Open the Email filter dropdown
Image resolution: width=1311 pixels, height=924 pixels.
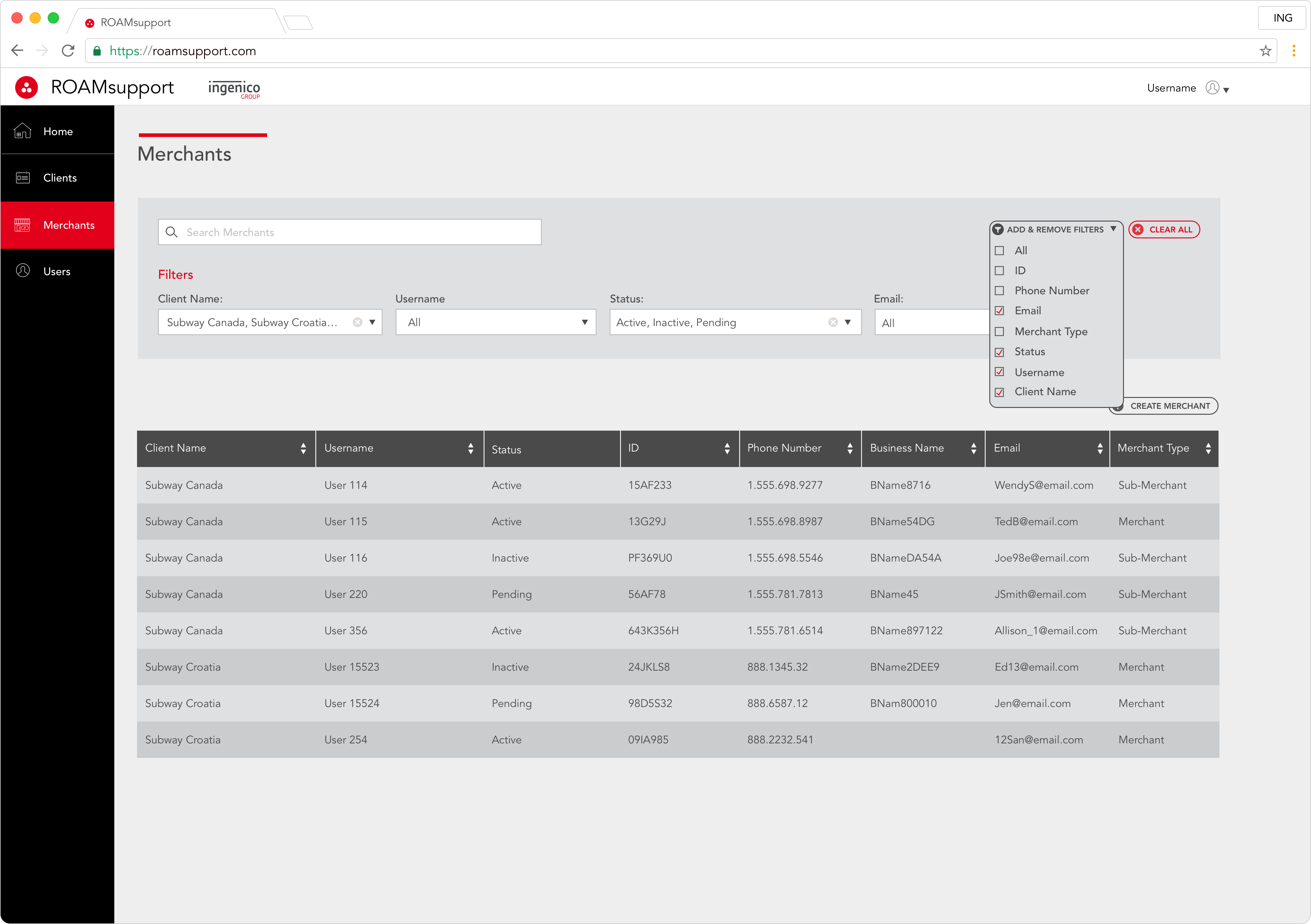pyautogui.click(x=932, y=322)
